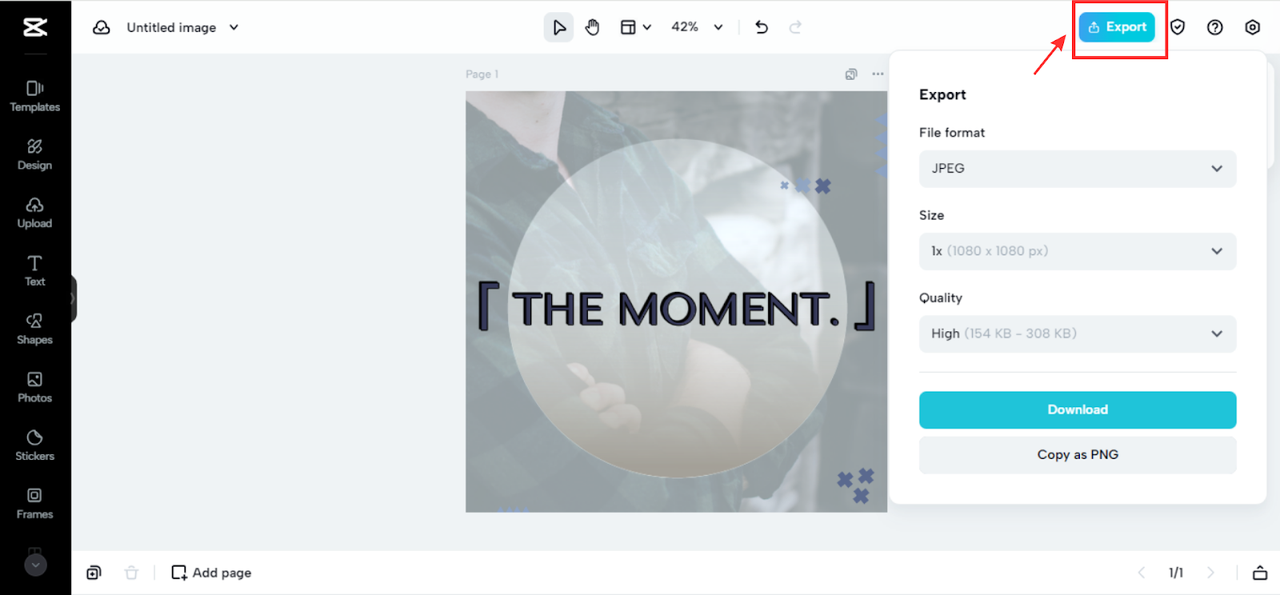1280x595 pixels.
Task: Expand more sidebar items with down chevron
Action: (35, 565)
